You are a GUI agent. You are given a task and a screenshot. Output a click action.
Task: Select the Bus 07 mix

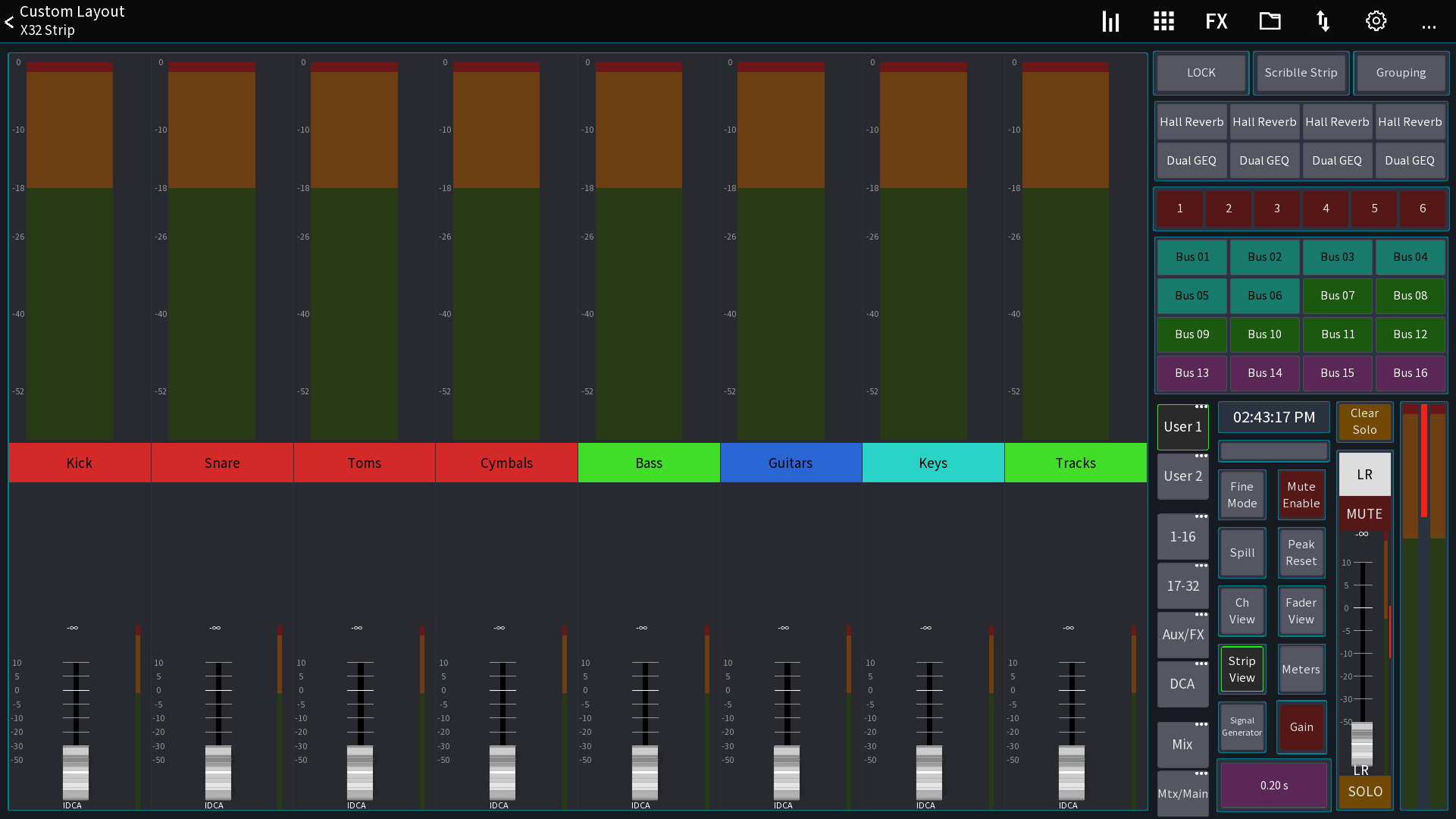point(1337,296)
